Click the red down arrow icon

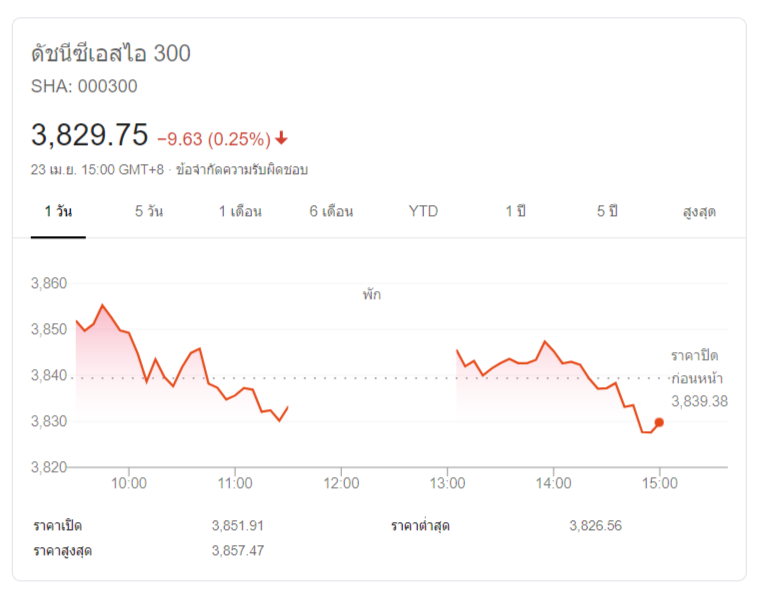(282, 138)
